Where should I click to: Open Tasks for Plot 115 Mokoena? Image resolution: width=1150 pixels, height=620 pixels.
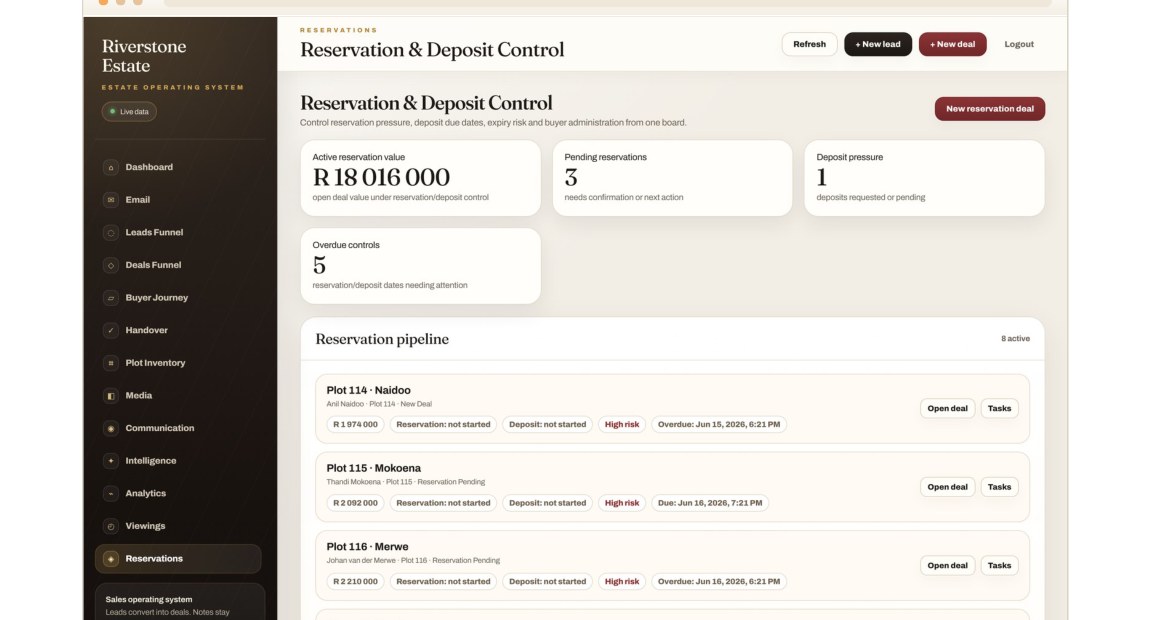[x=999, y=487]
